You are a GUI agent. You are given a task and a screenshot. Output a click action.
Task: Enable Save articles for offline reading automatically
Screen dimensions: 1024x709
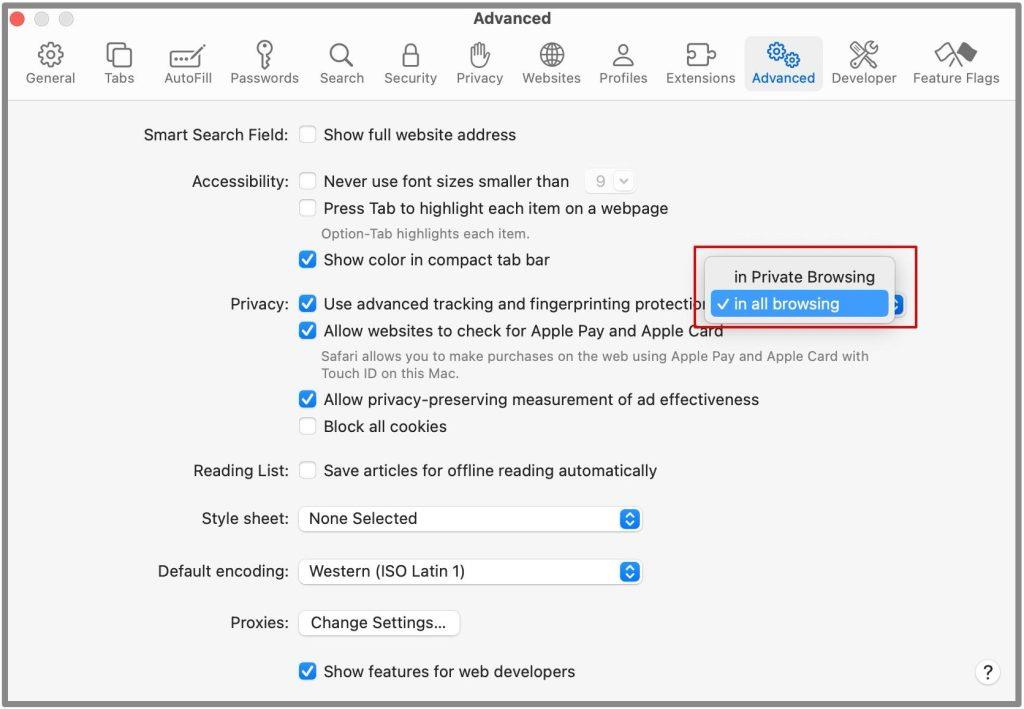click(308, 470)
